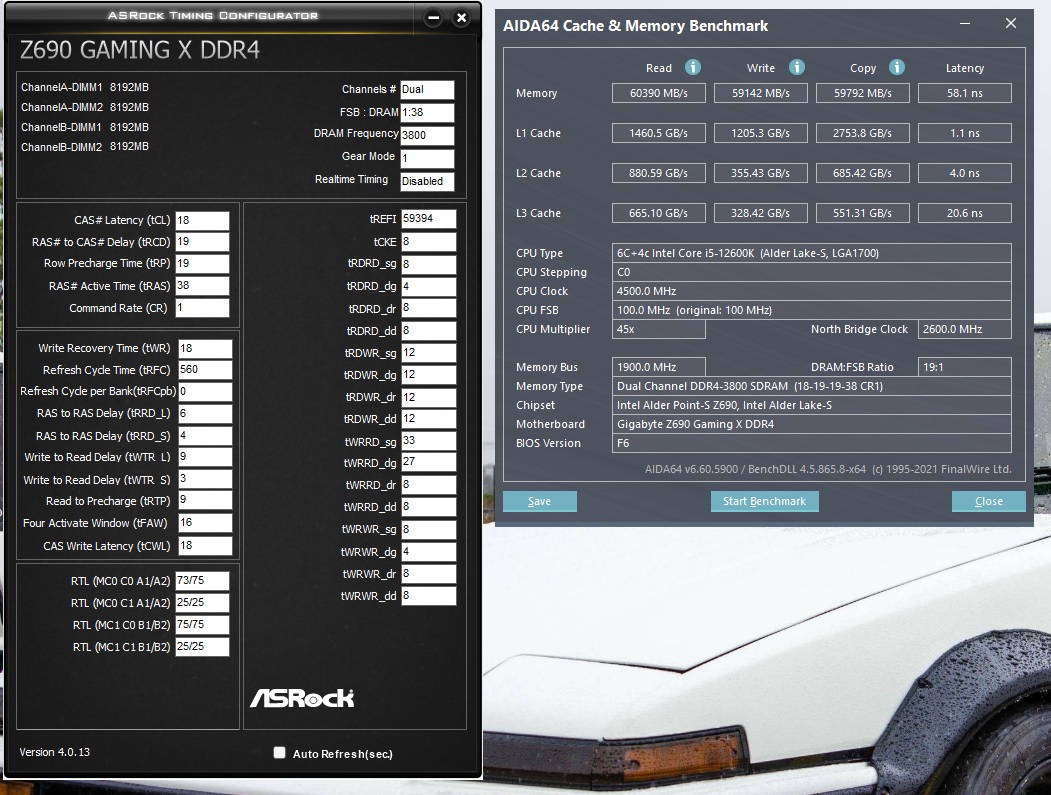Click the Row Precharge Time (tRP) field
The image size is (1051, 795).
point(202,263)
